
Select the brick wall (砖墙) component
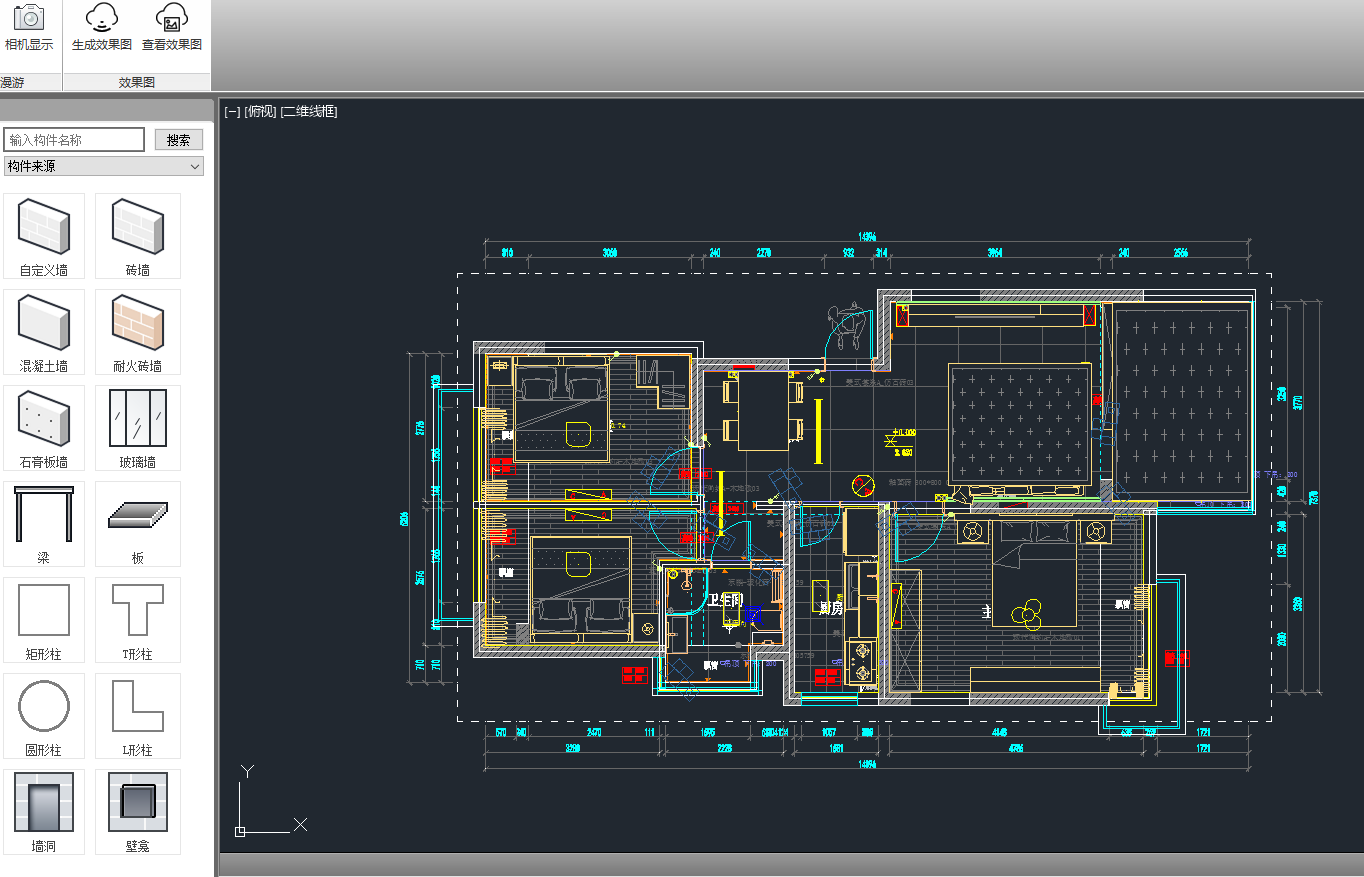point(138,236)
